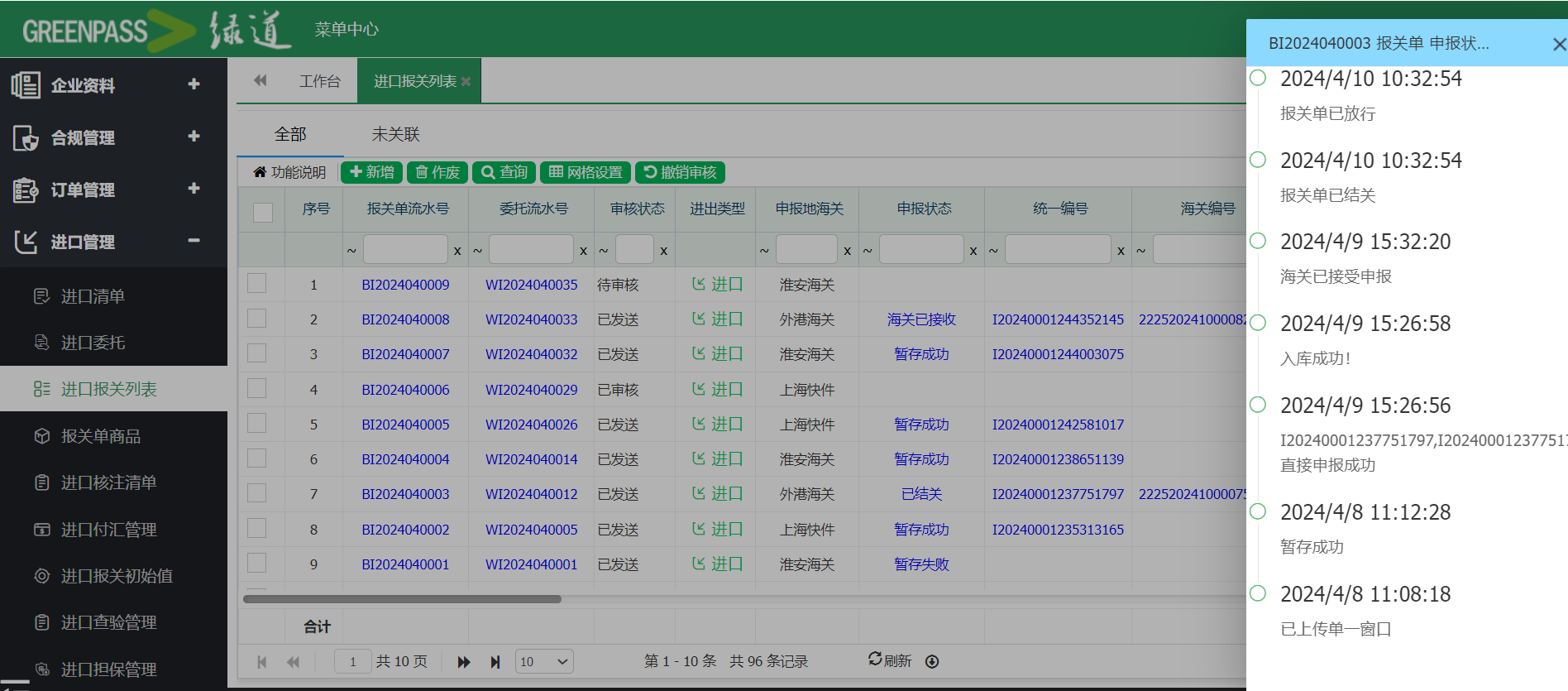Check the row for BI2024040008
Image resolution: width=1568 pixels, height=691 pixels.
[x=257, y=318]
